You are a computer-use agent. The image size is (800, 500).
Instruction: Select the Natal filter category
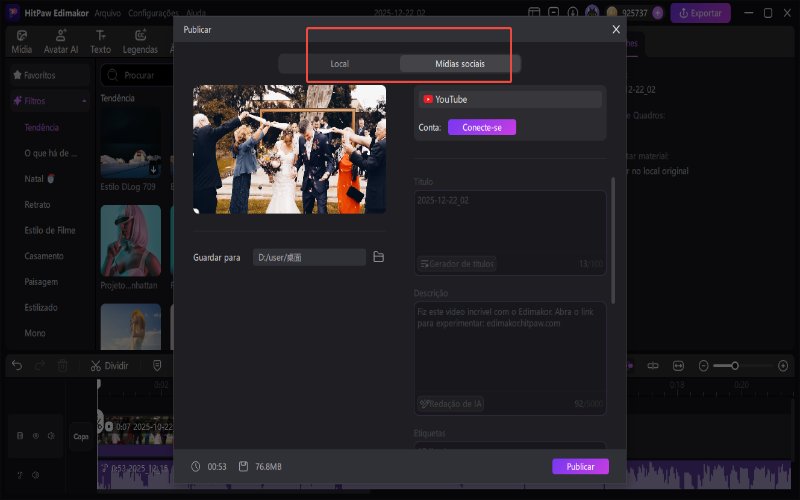[39, 179]
